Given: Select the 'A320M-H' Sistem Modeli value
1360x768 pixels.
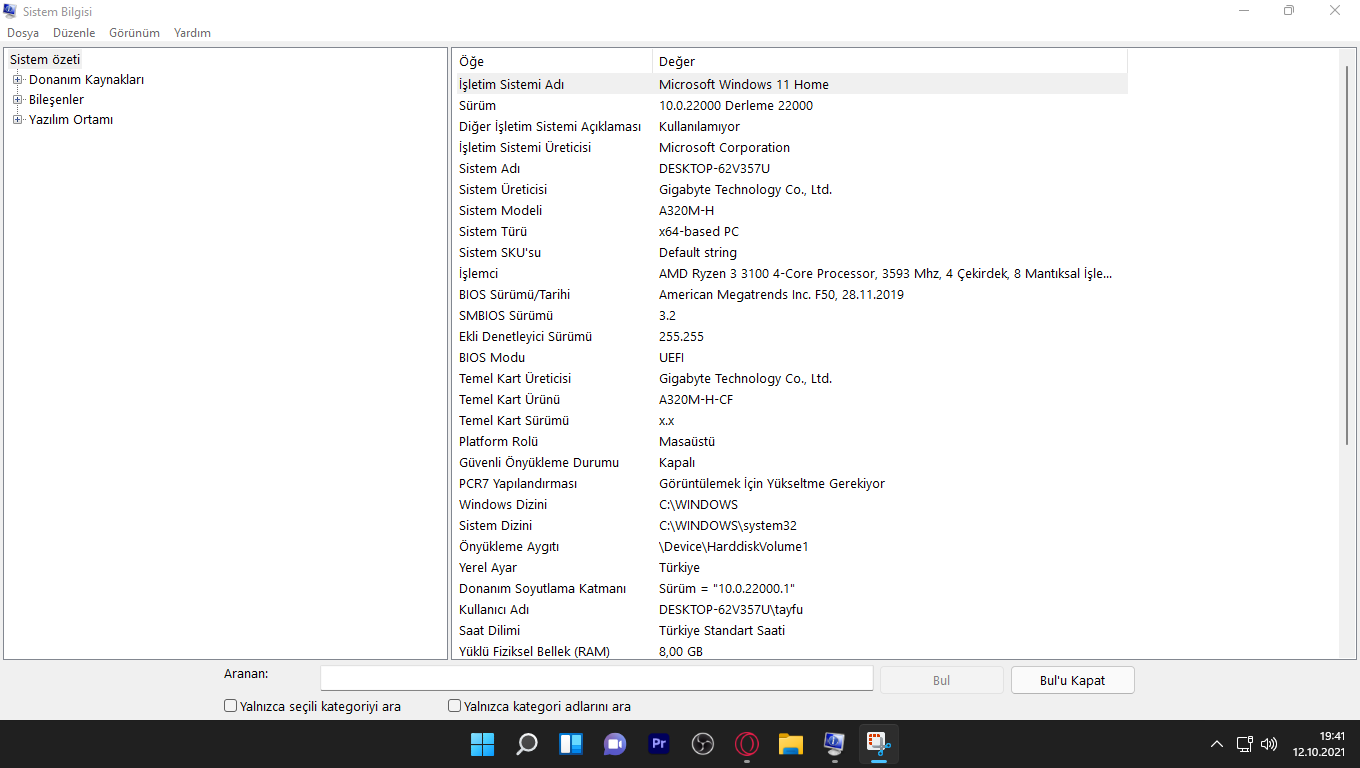Looking at the screenshot, I should [687, 211].
